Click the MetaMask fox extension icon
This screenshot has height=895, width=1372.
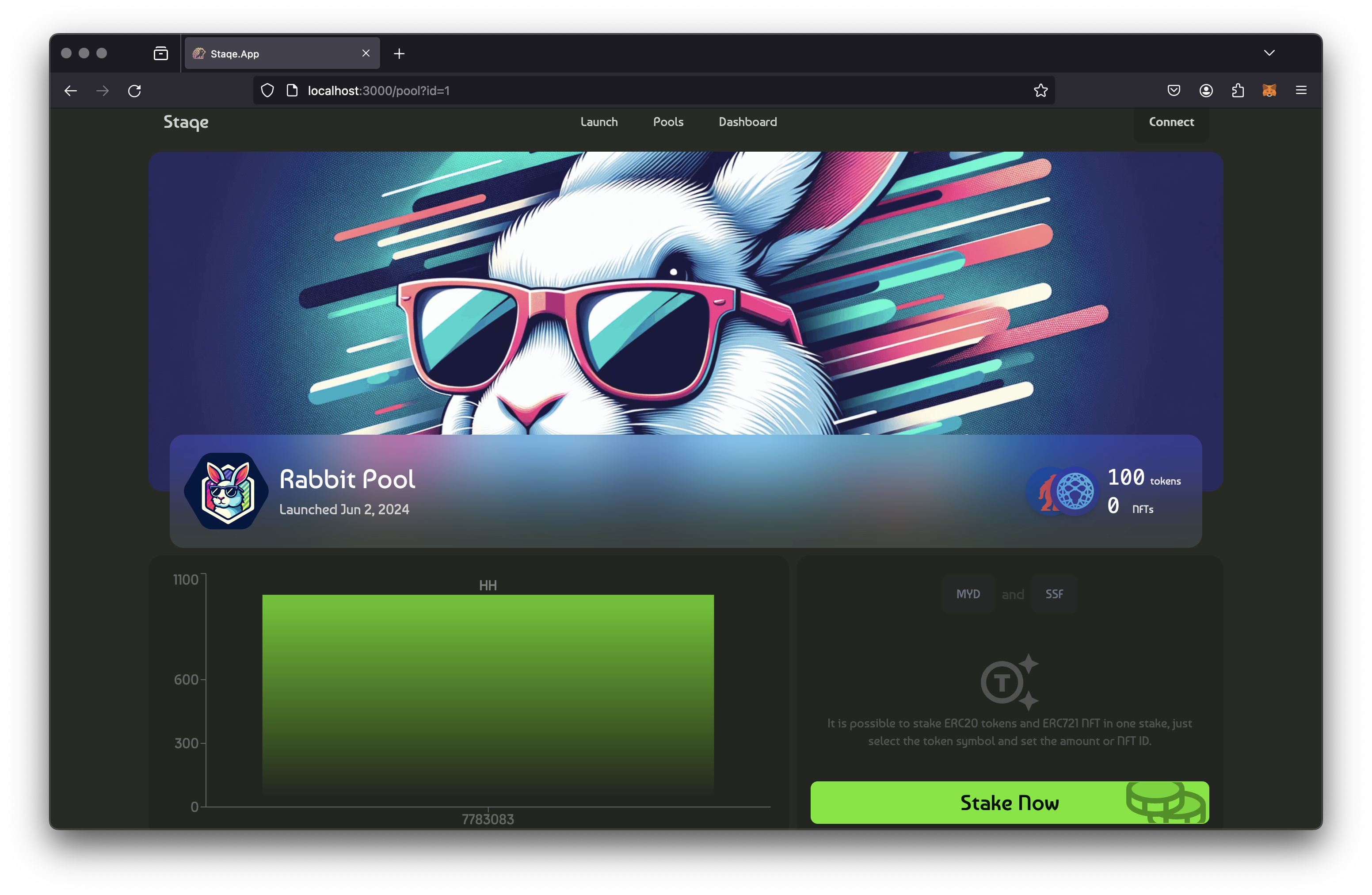point(1269,91)
